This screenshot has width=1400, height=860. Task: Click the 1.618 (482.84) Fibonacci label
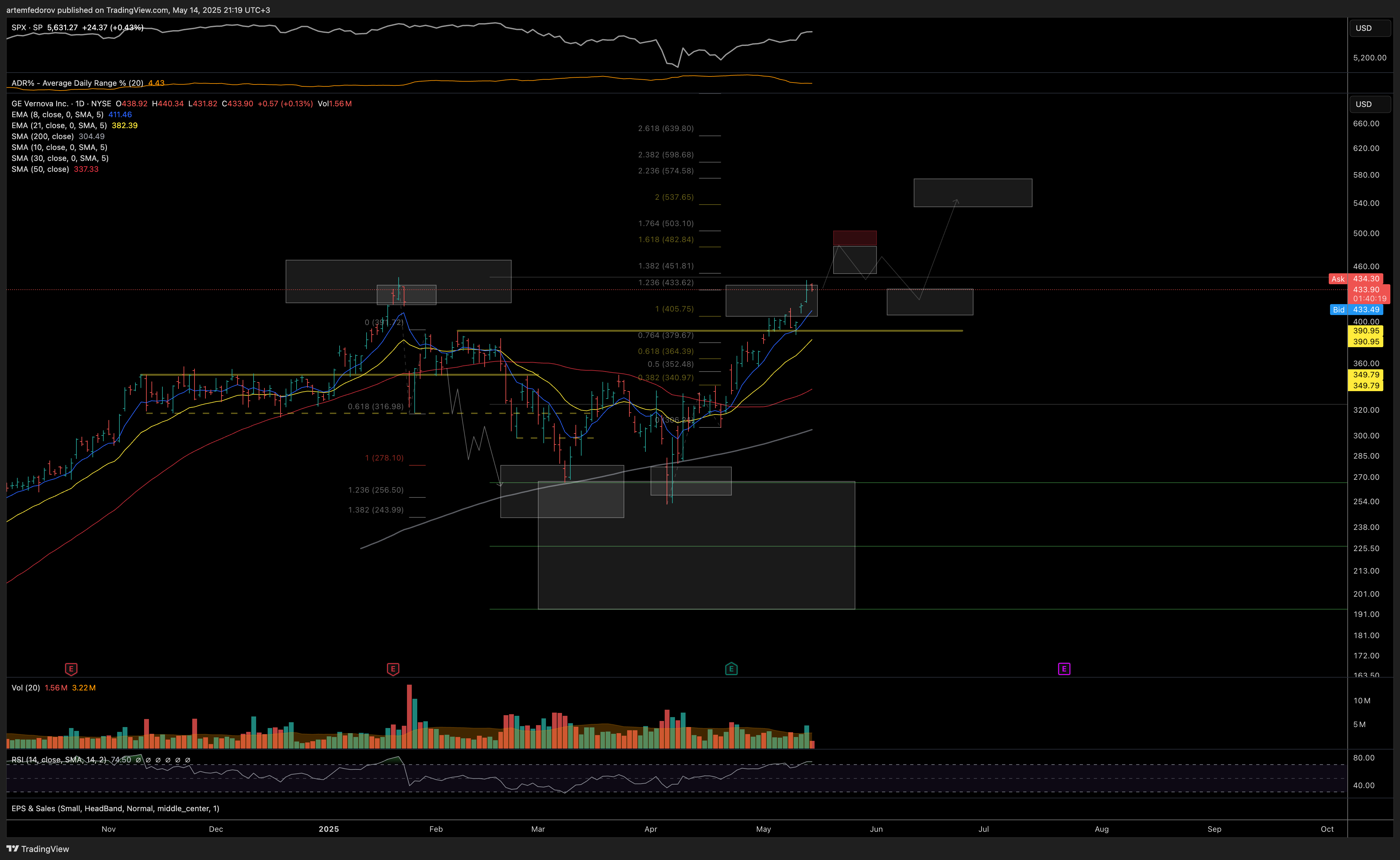point(666,240)
